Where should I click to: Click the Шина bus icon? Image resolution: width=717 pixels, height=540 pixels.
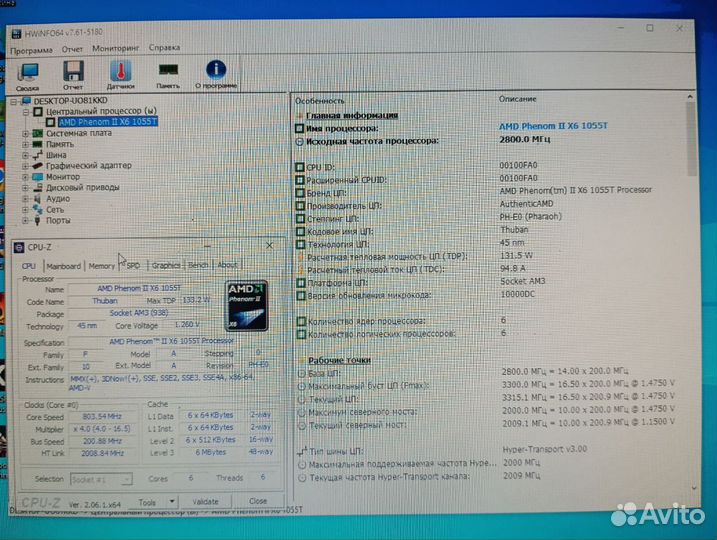37,155
